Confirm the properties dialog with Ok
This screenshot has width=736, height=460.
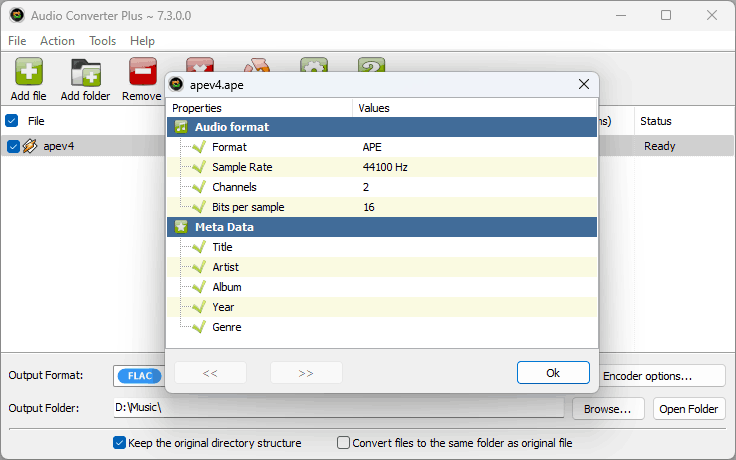click(553, 373)
